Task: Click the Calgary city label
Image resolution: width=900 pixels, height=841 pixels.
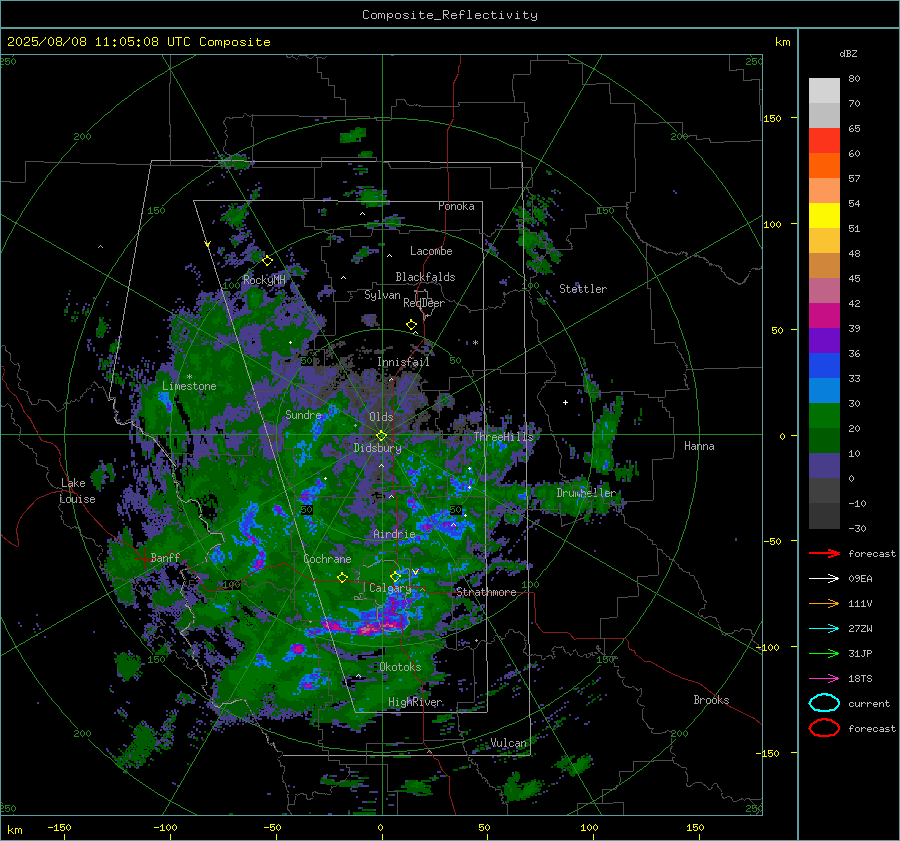Action: [390, 588]
